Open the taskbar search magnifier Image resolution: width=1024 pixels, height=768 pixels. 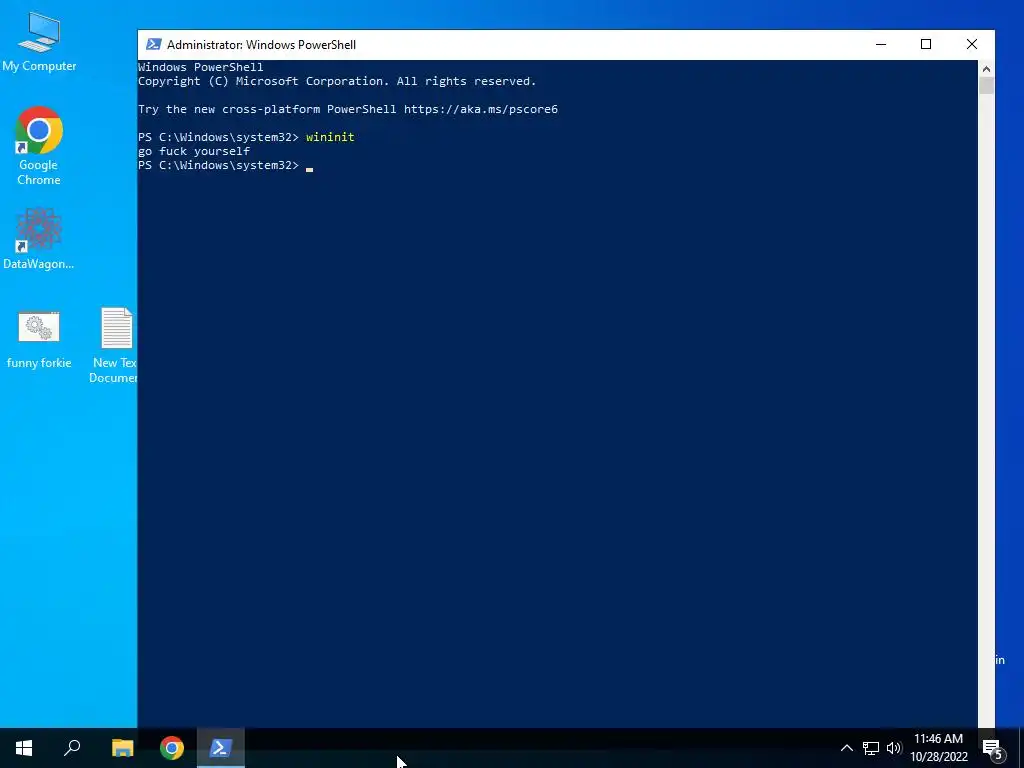tap(72, 748)
